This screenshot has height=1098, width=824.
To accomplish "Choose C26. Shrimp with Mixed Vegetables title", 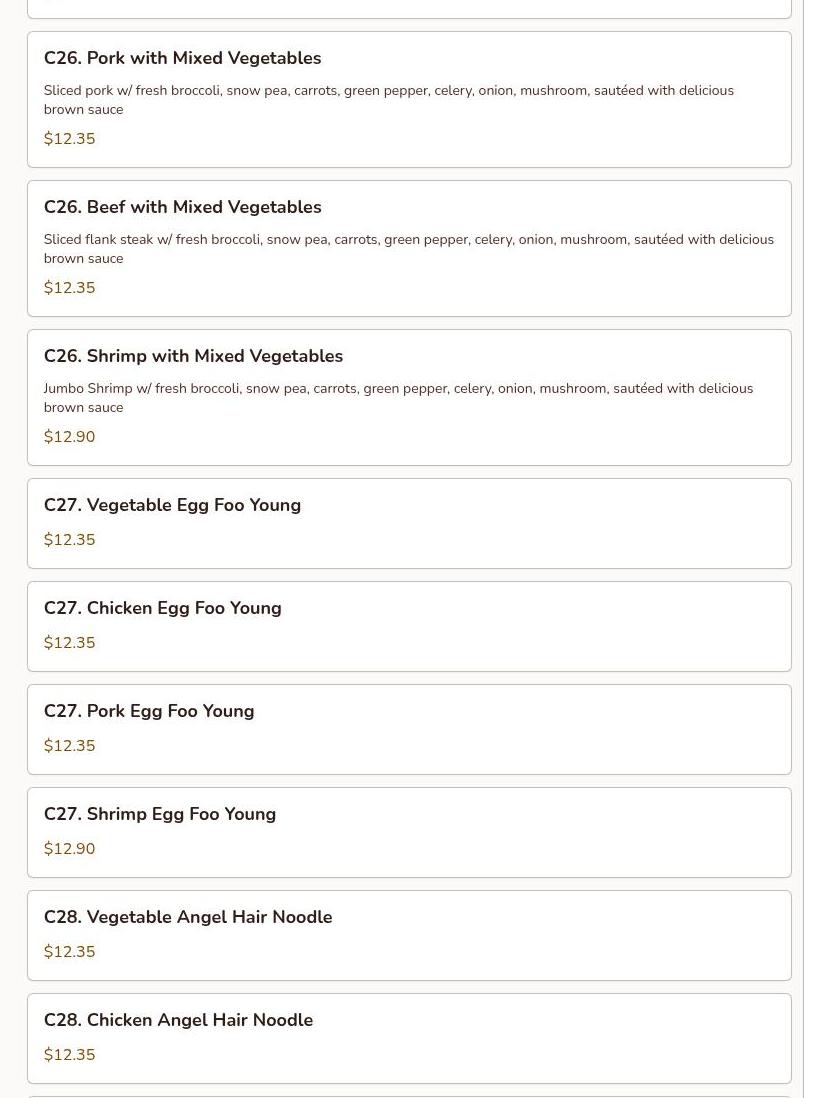I will tap(193, 356).
